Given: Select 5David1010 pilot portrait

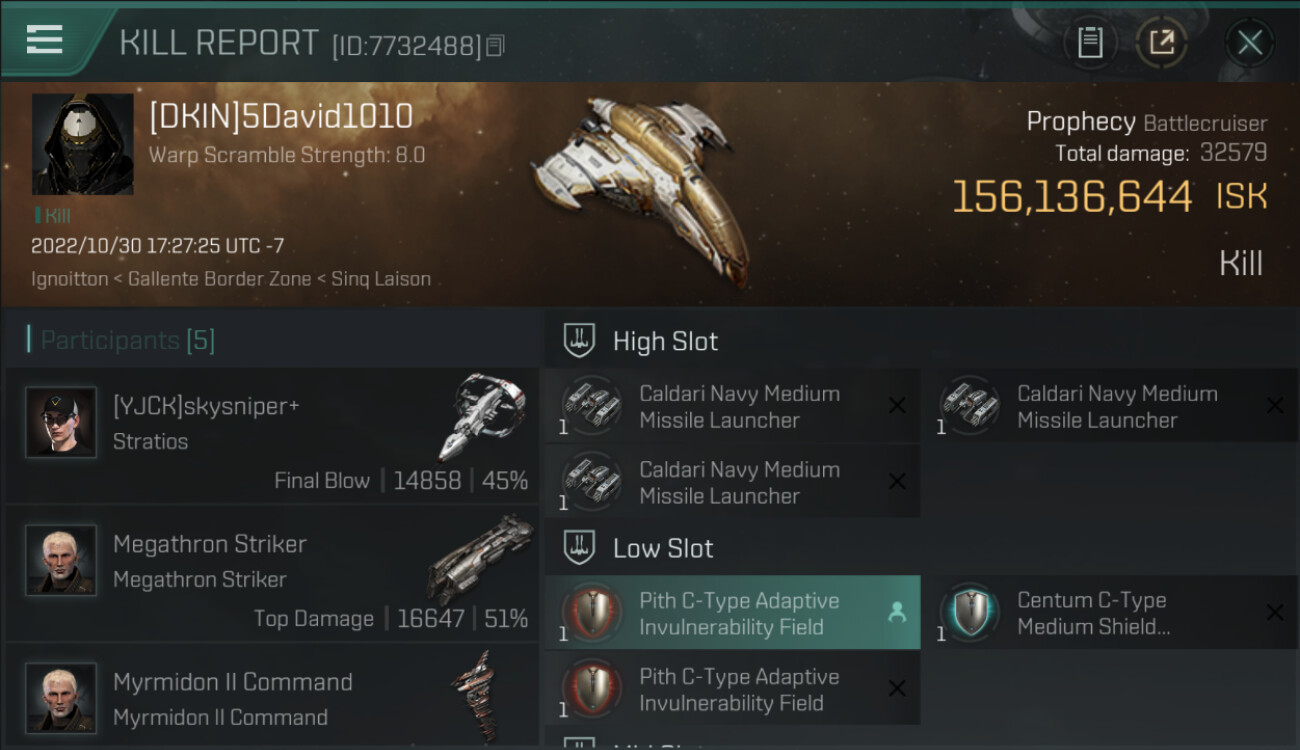Looking at the screenshot, I should point(83,145).
